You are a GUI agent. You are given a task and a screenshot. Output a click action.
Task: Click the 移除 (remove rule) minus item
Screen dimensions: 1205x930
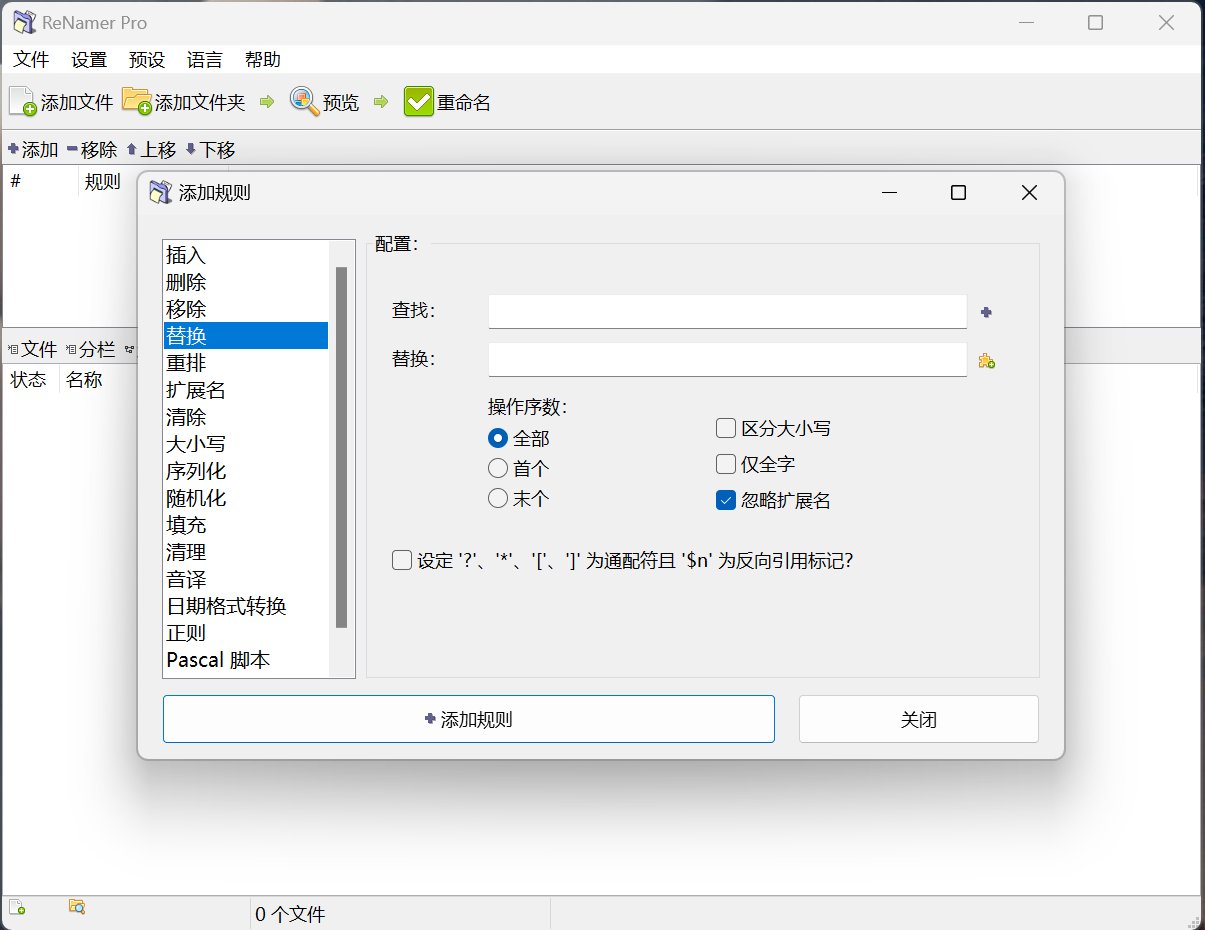click(91, 150)
